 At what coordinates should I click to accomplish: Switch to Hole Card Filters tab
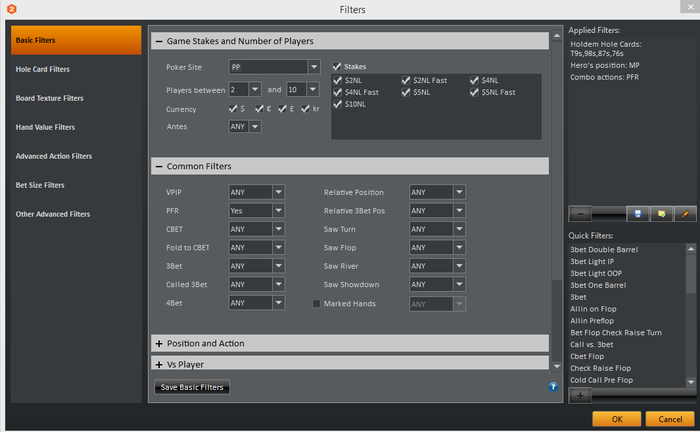pos(76,69)
